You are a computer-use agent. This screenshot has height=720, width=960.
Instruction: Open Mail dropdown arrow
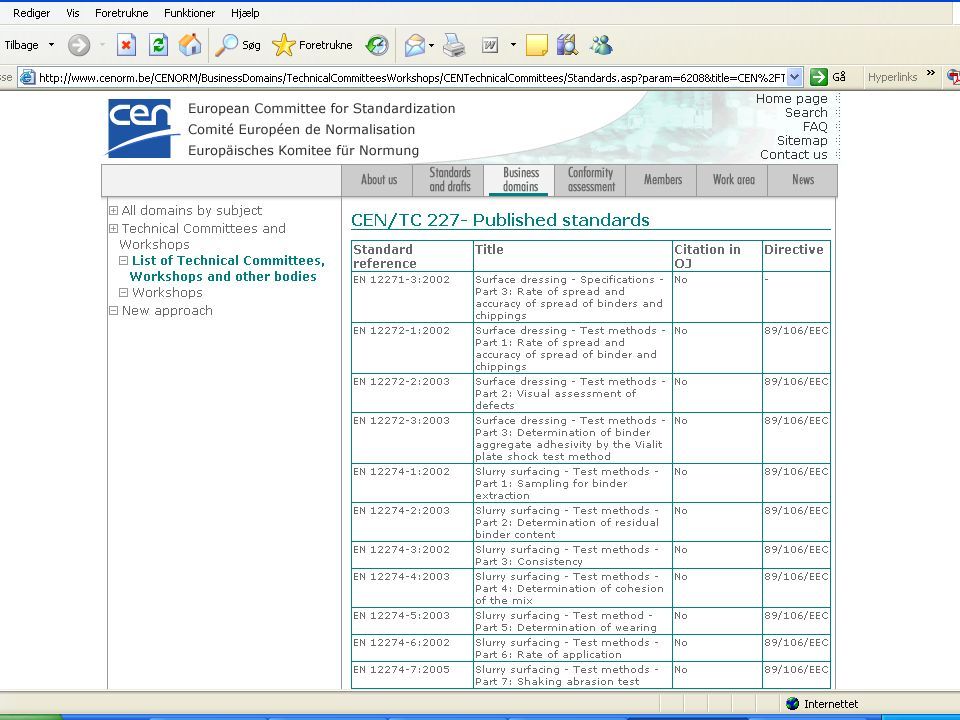(431, 45)
